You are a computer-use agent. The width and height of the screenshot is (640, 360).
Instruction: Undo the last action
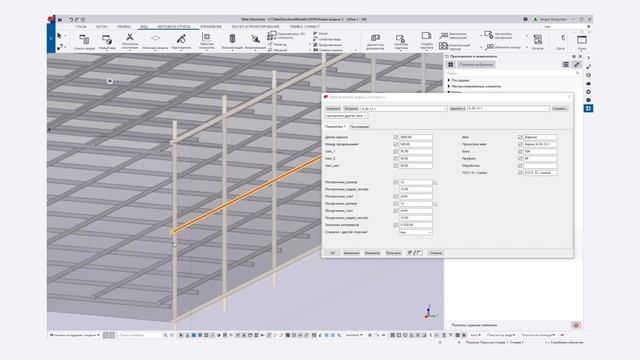coord(71,20)
